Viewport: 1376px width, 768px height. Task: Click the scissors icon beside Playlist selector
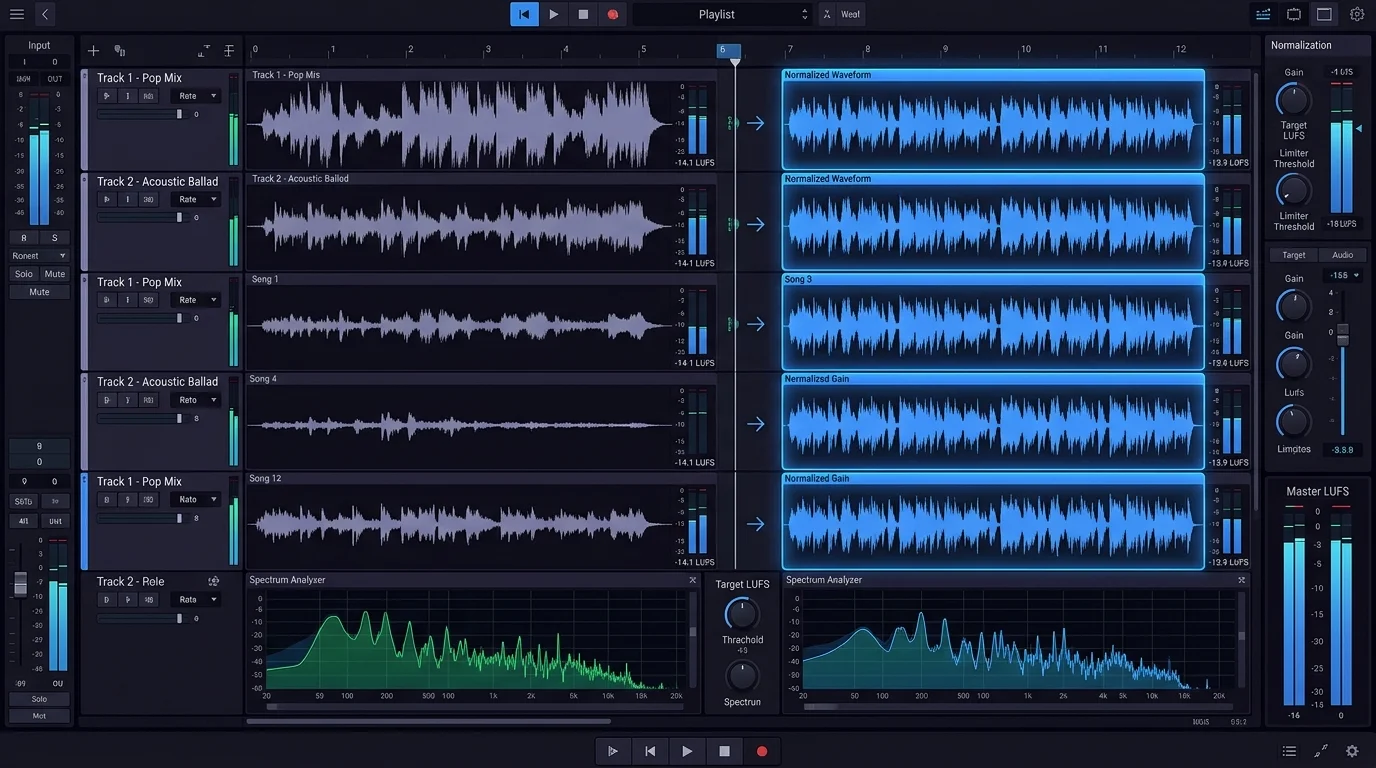[825, 14]
